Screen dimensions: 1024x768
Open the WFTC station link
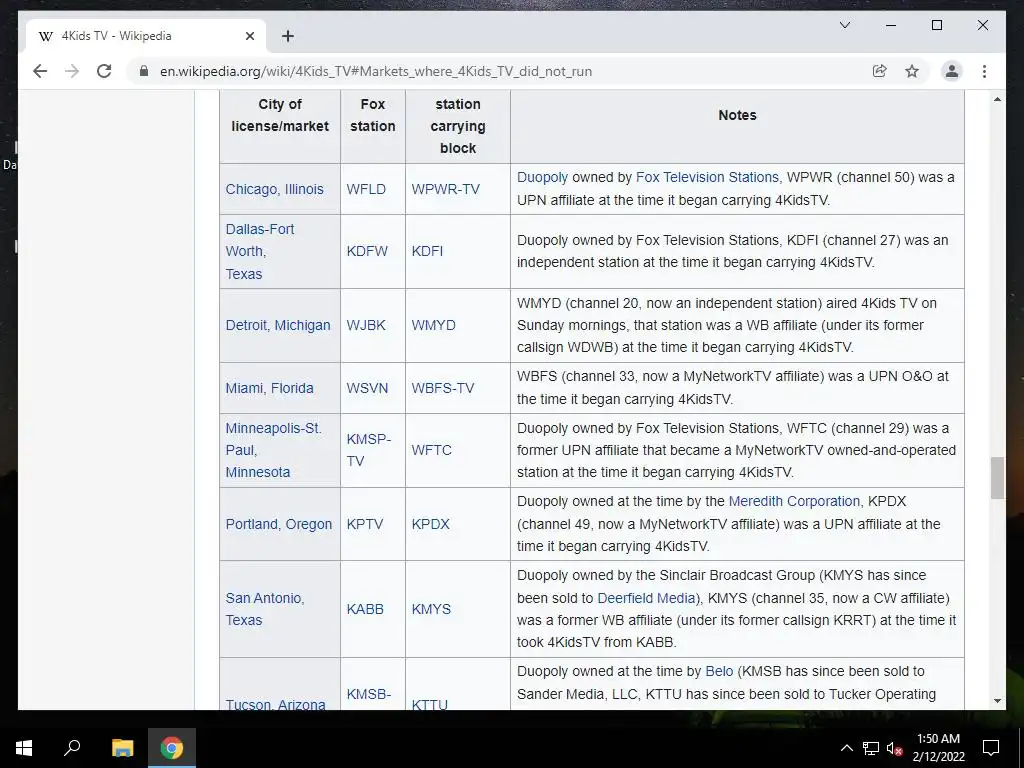click(x=431, y=450)
